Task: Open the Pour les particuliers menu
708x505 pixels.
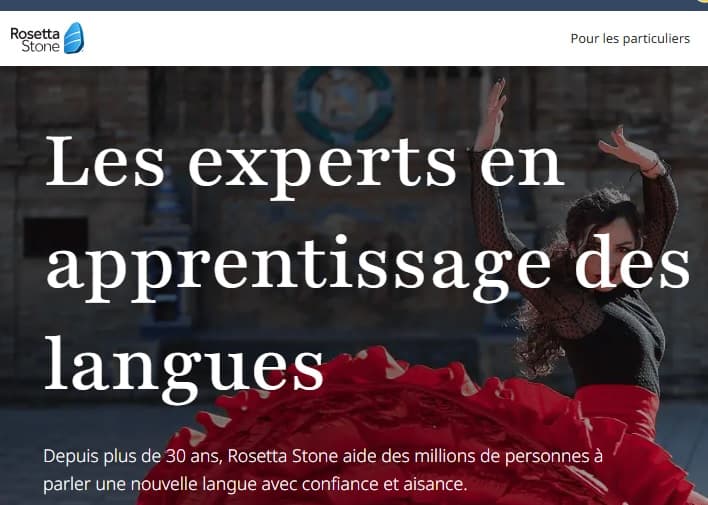Action: click(x=630, y=38)
